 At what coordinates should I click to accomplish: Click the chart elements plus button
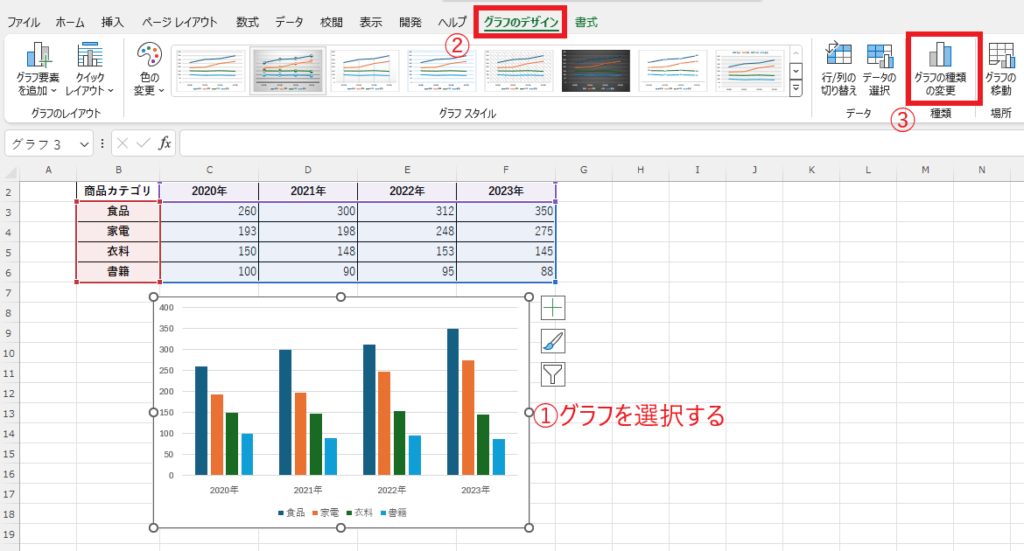[x=553, y=307]
